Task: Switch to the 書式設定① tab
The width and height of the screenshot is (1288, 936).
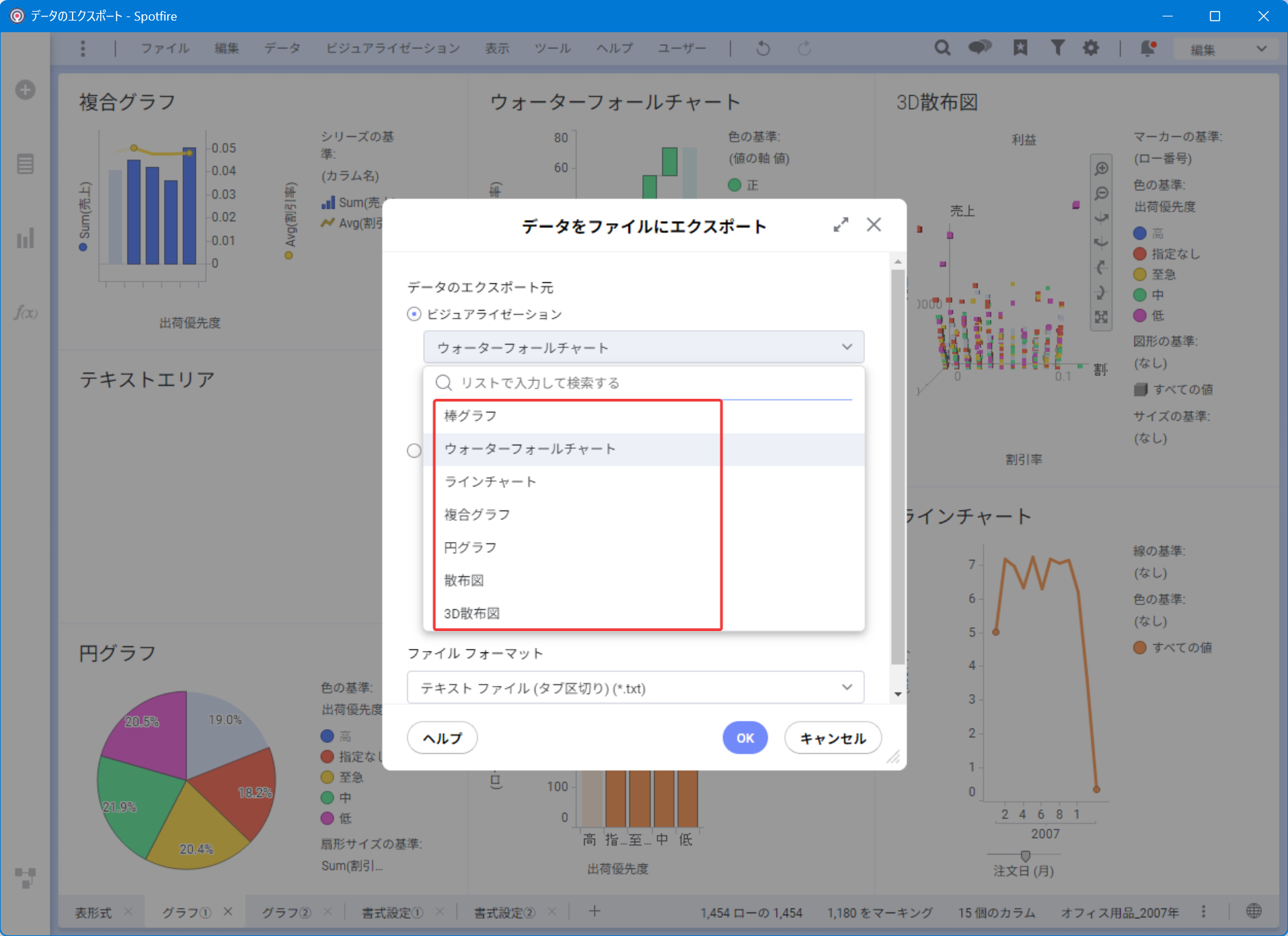Action: pos(393,912)
